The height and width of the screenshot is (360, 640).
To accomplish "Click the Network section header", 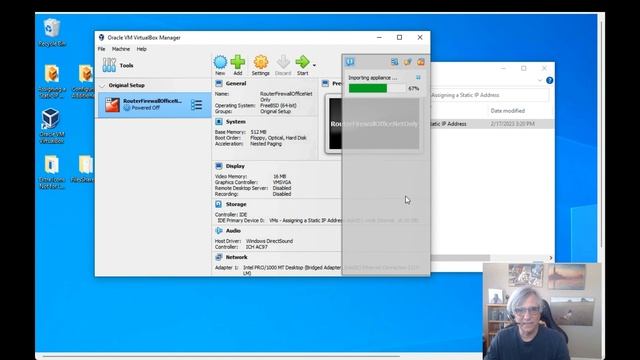I will (236, 257).
